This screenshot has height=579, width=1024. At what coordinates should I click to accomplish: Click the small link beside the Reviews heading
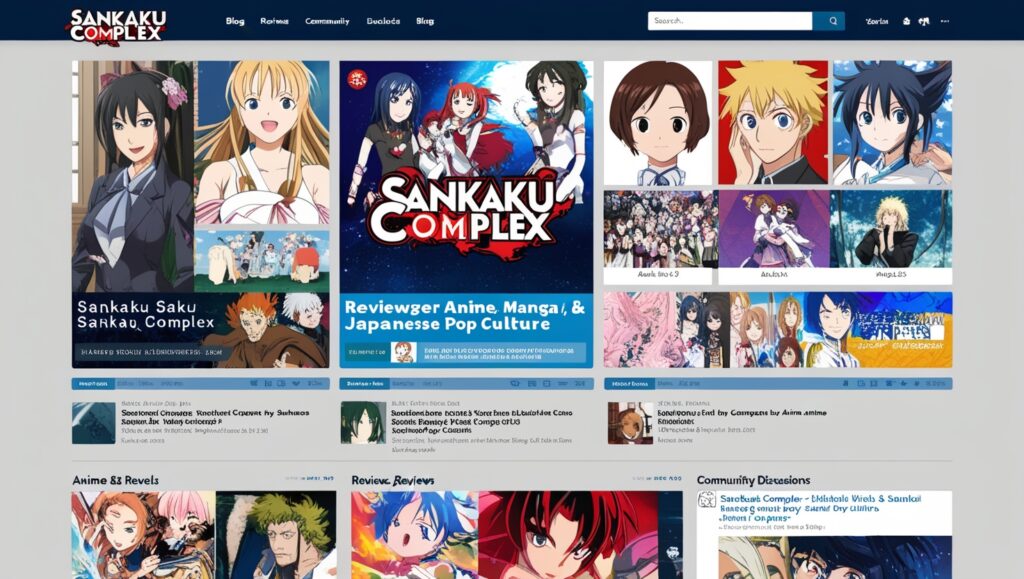657,479
